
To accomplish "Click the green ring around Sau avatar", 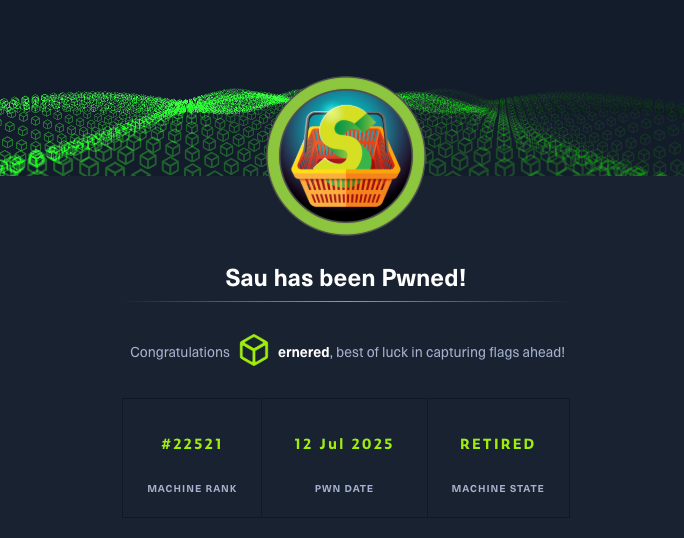I will [346, 83].
